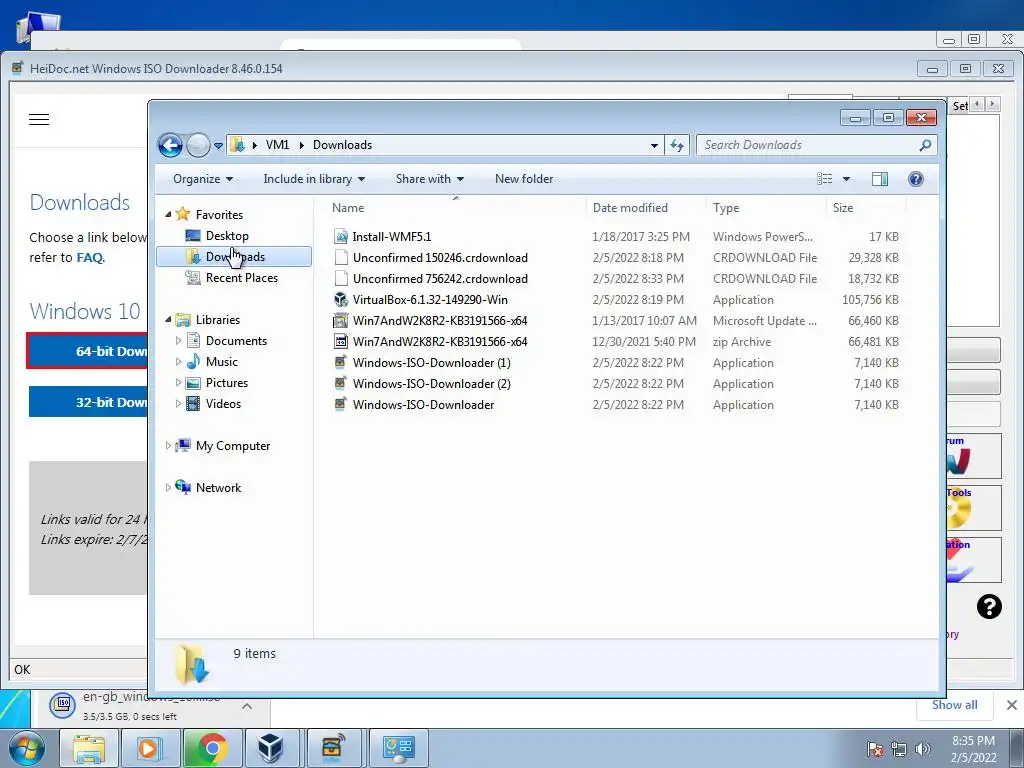Open the Windows Start menu
Screen dimensions: 1024x768
(x=27, y=748)
